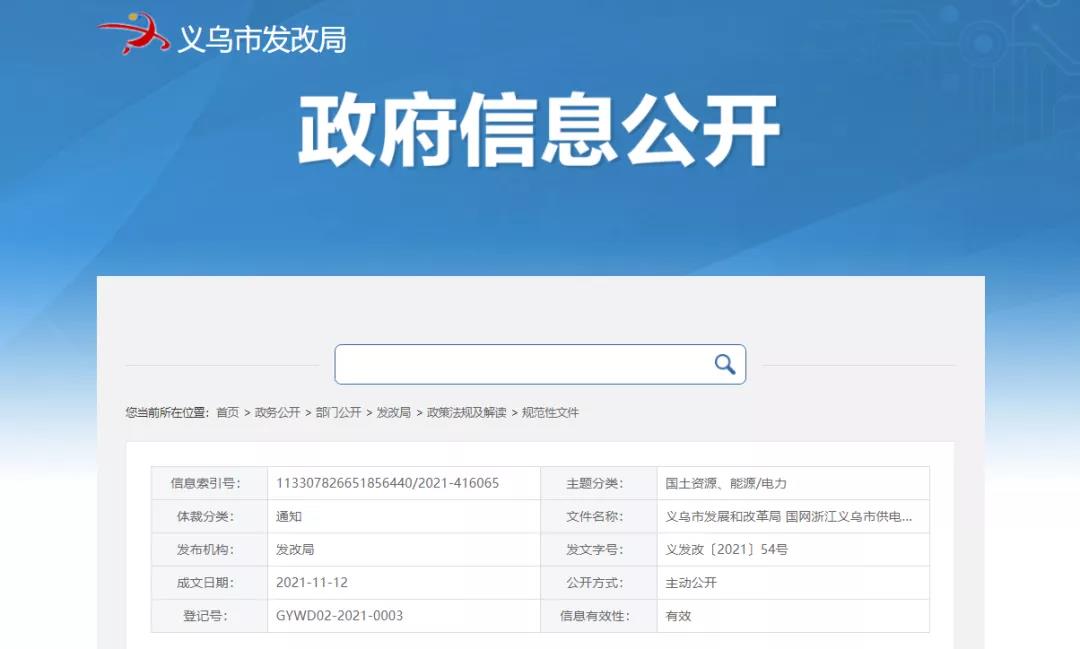Image resolution: width=1080 pixels, height=649 pixels.
Task: Click topic value 国土资源、能源/电力
Action: (726, 484)
